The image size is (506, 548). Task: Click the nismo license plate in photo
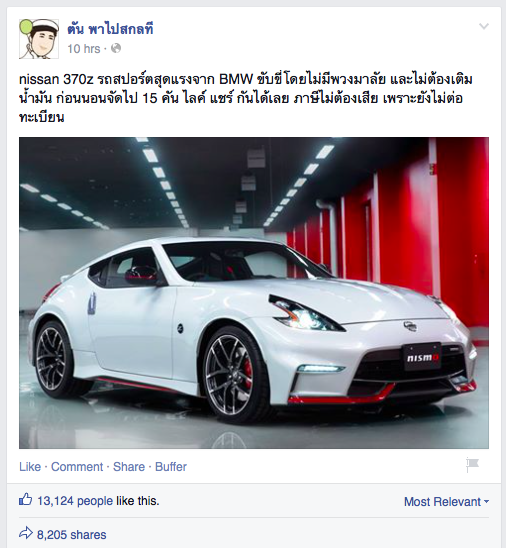[422, 357]
